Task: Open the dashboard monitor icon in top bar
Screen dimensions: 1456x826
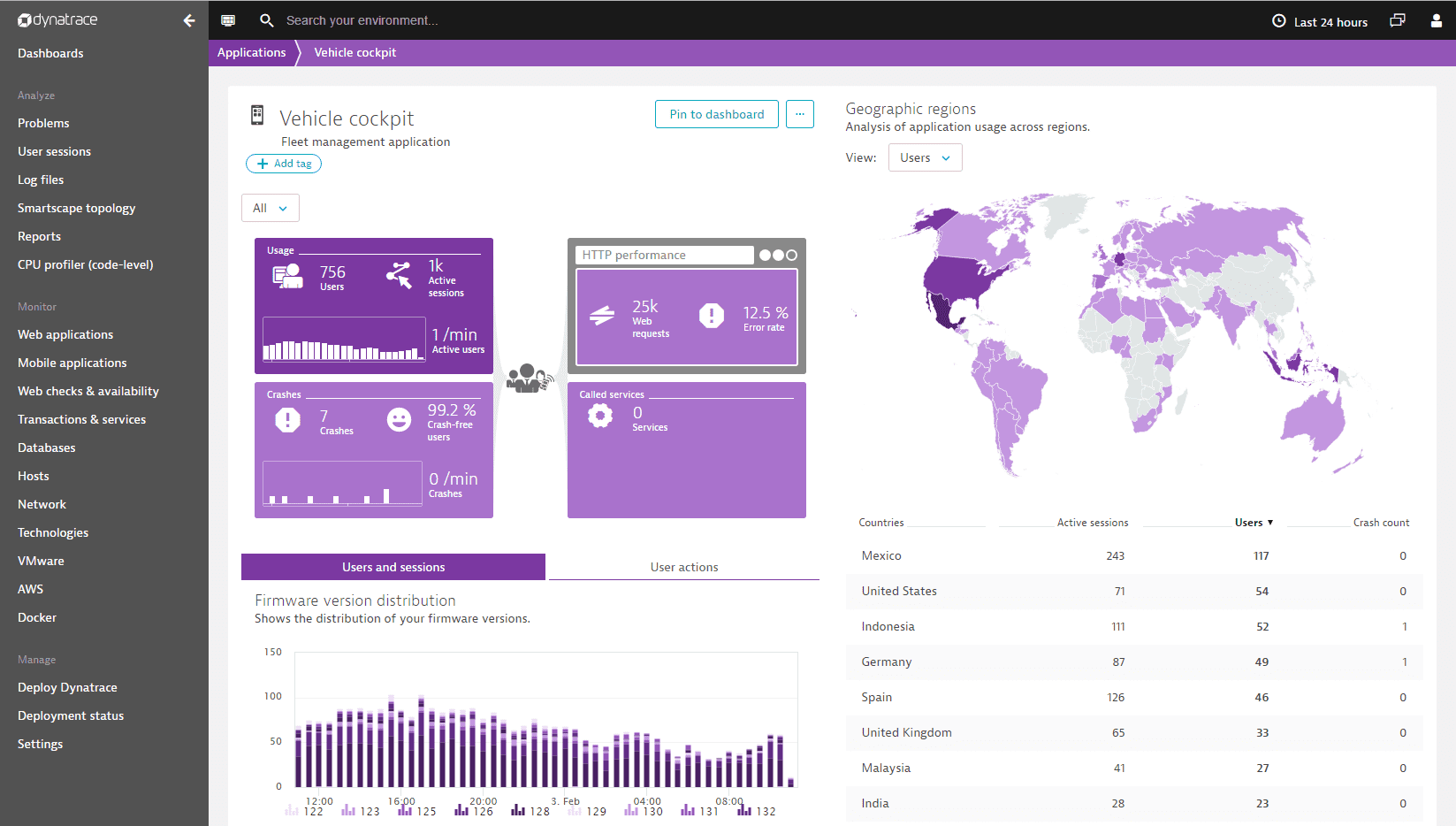Action: [x=228, y=20]
